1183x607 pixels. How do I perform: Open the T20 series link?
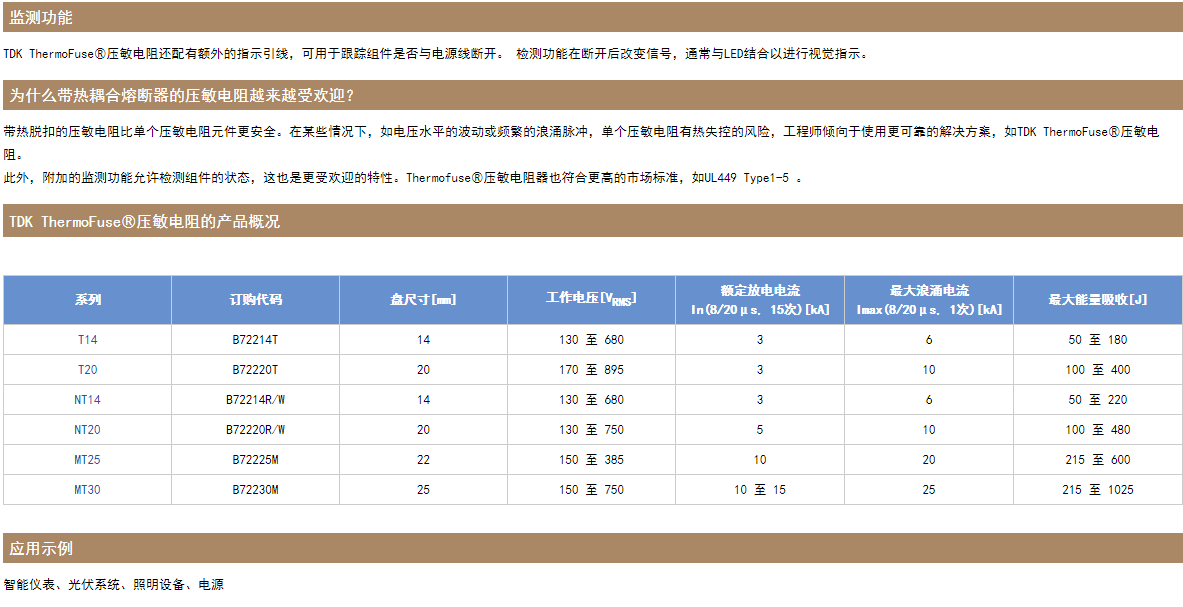click(x=88, y=370)
